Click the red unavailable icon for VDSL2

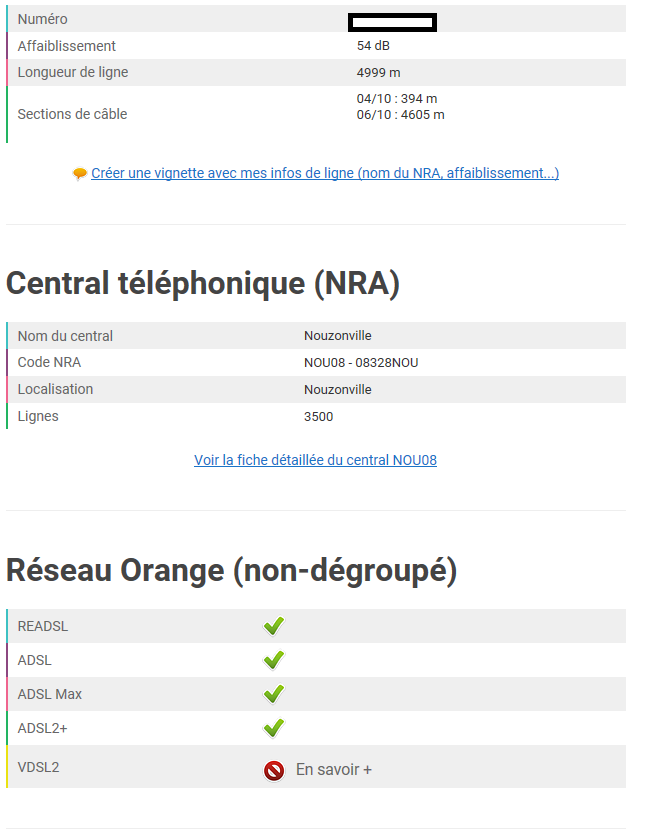click(273, 770)
